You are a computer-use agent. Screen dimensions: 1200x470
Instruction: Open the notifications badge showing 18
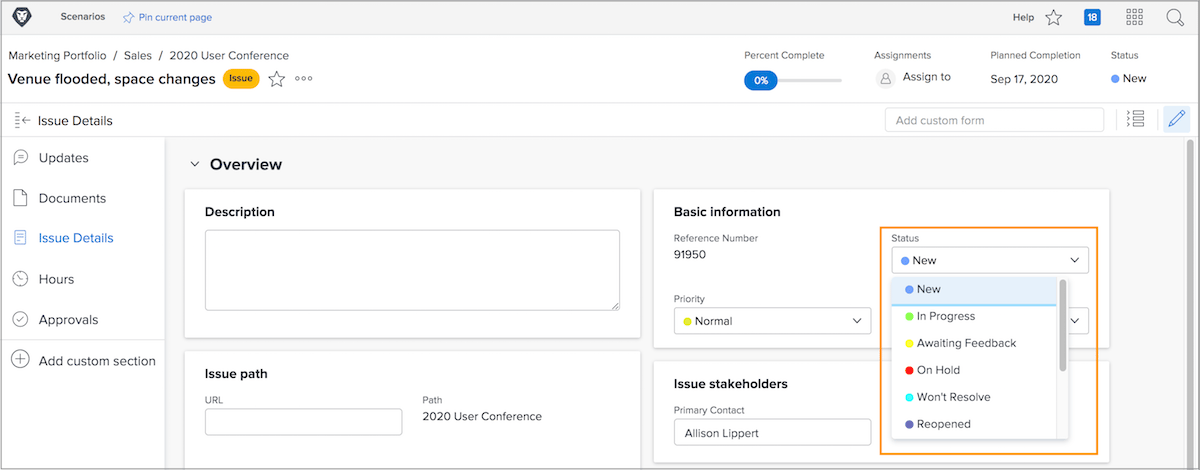(x=1092, y=17)
